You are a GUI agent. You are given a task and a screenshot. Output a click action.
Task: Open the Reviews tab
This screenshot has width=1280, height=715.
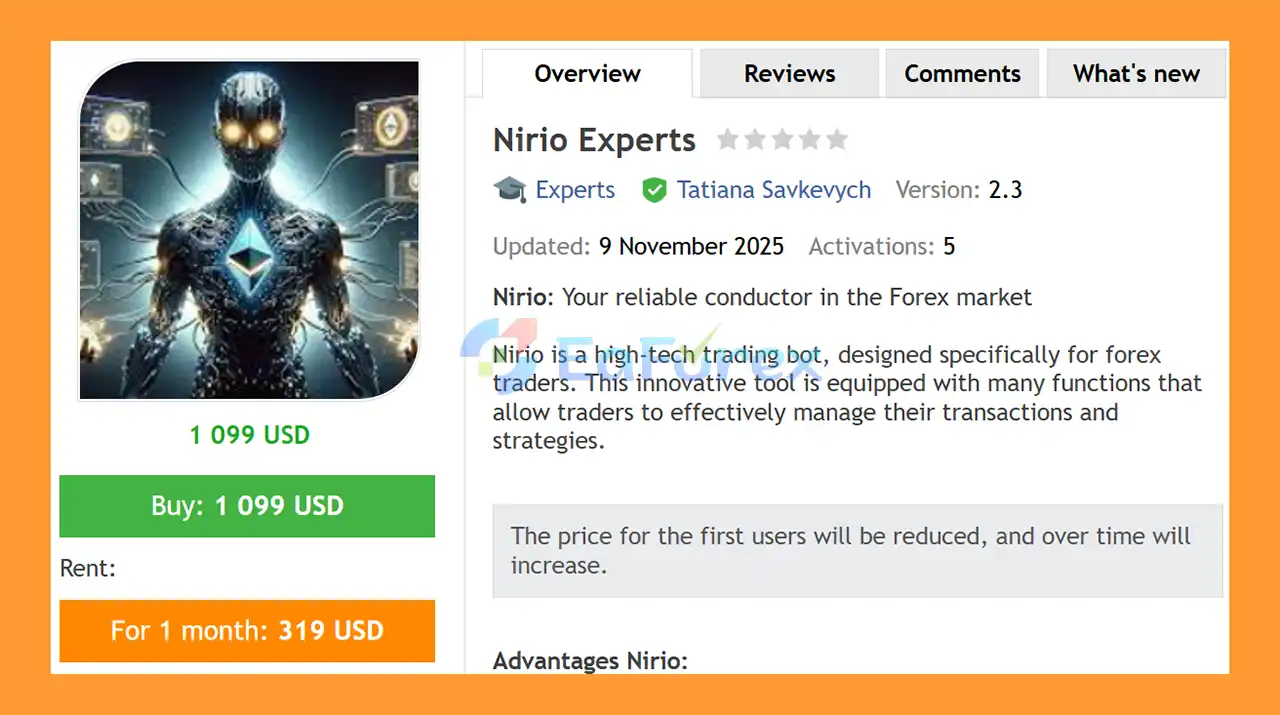[789, 74]
